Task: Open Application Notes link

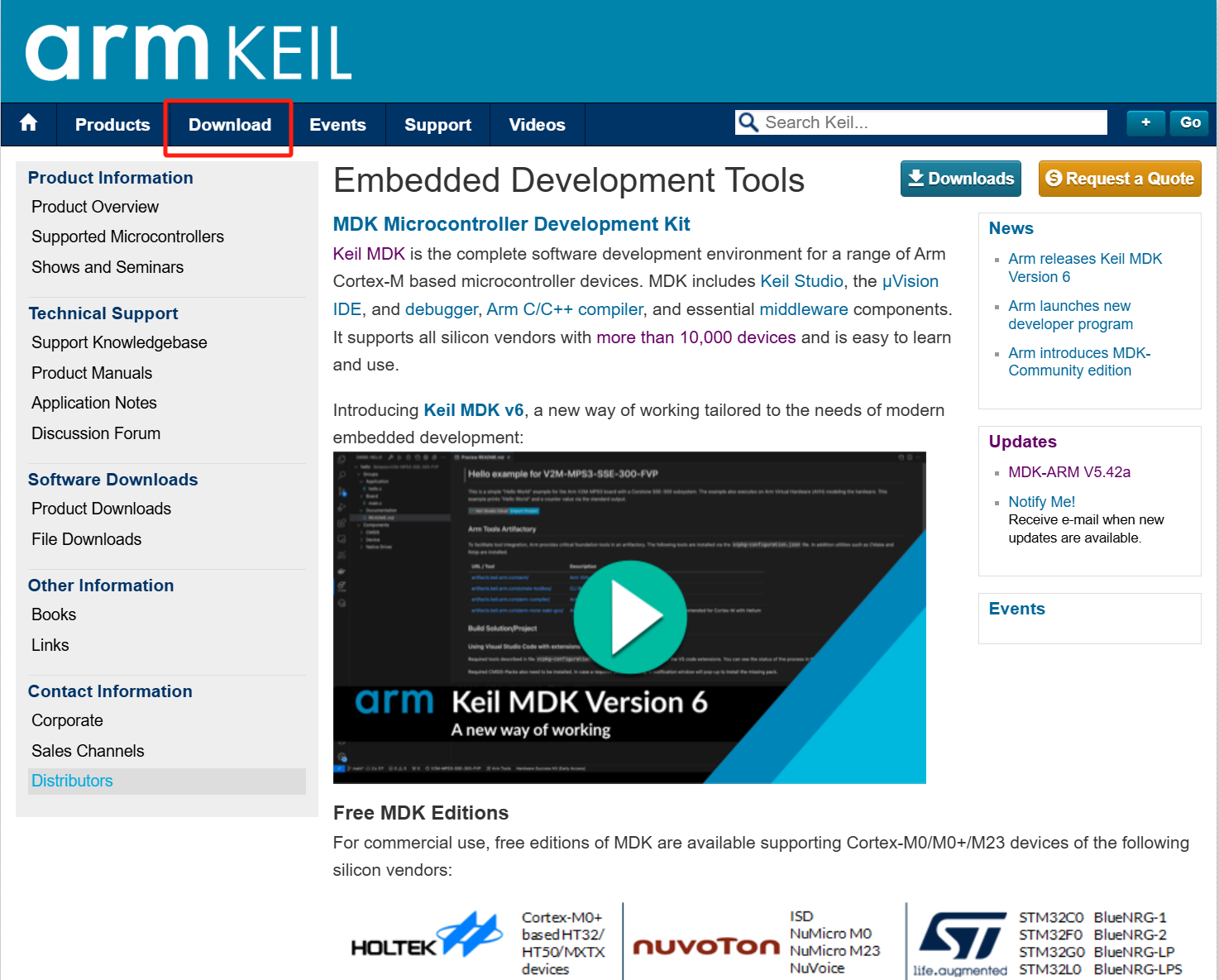Action: pos(94,403)
